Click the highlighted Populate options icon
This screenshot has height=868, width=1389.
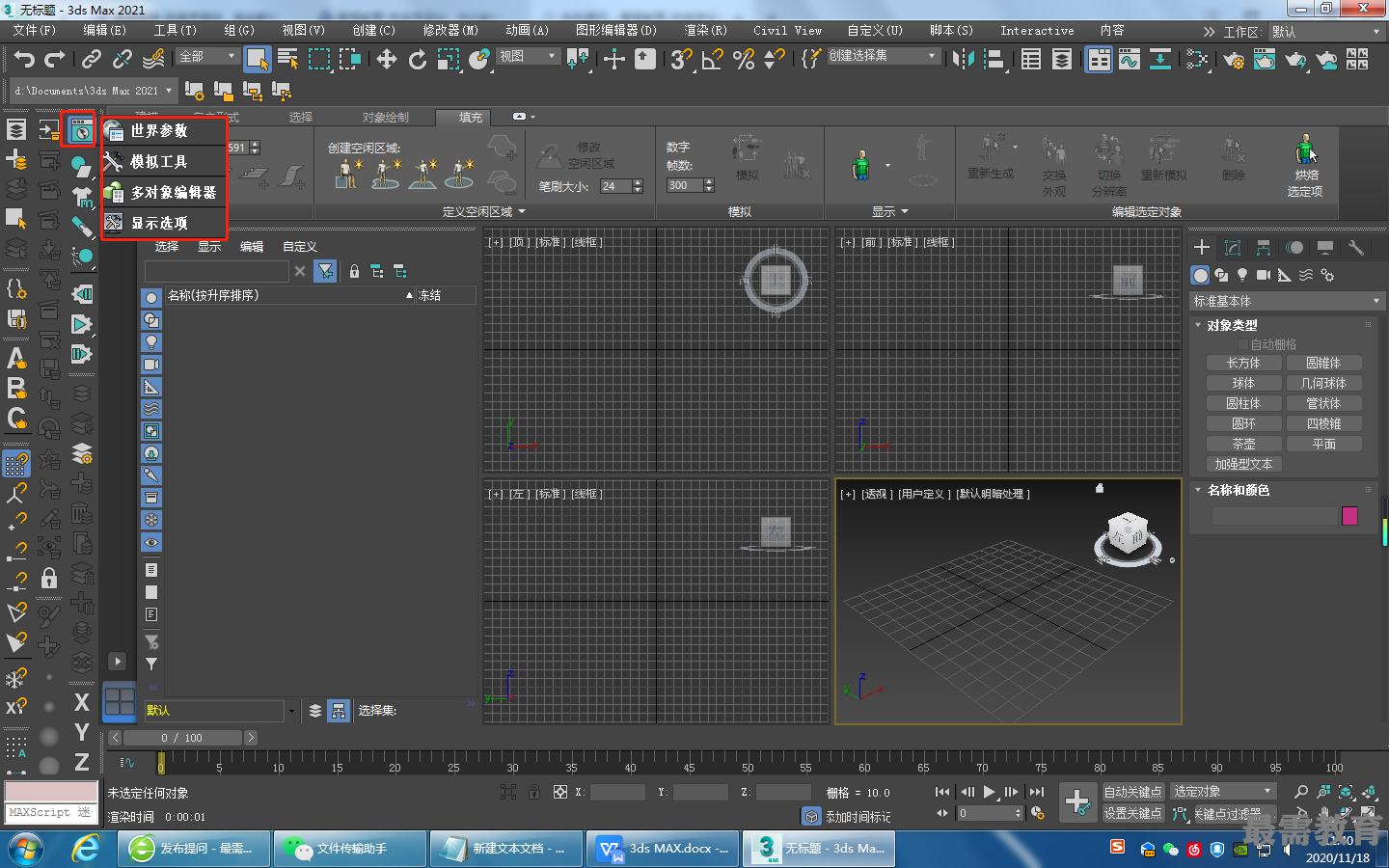80,130
